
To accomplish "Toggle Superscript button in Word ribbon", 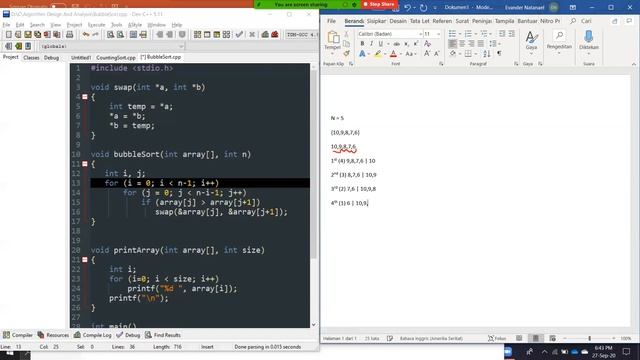I will tap(416, 44).
